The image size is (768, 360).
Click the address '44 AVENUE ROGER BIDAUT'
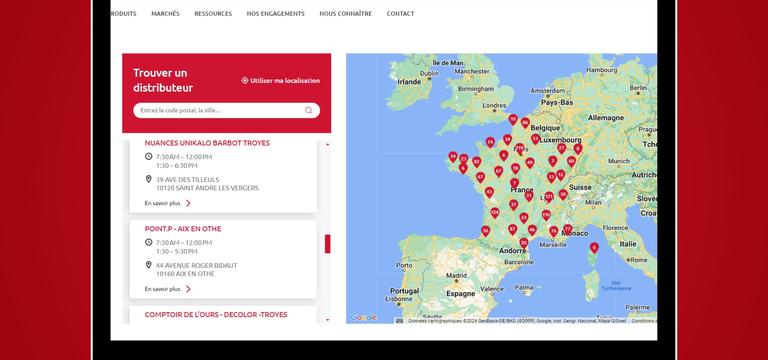point(196,265)
